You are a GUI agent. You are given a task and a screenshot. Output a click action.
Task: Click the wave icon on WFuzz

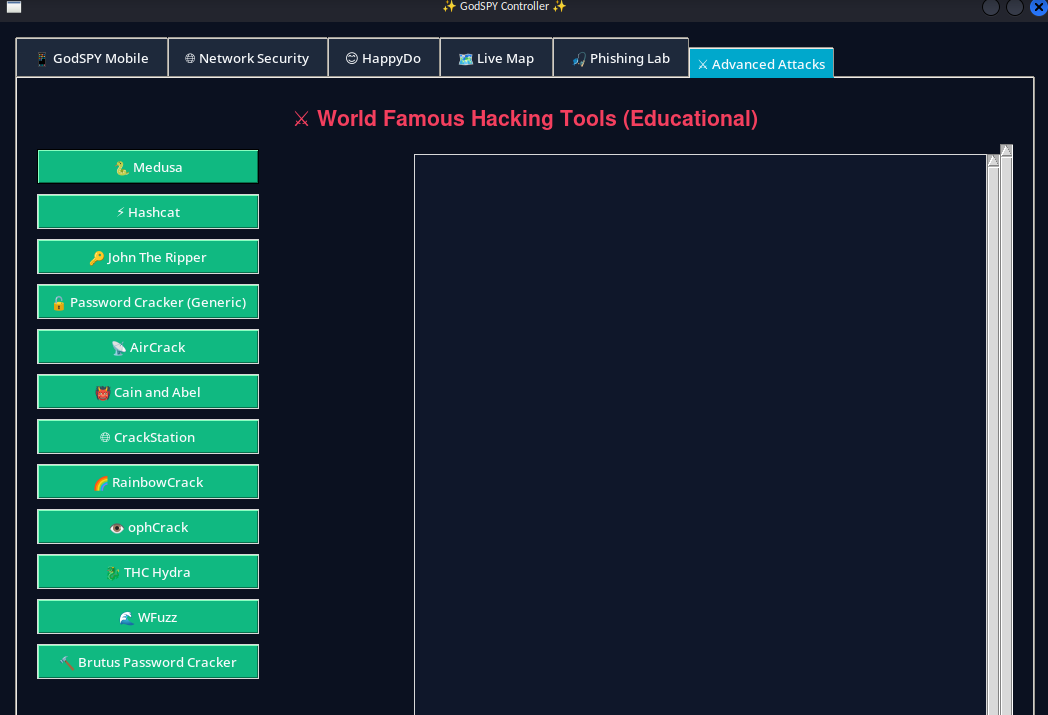click(126, 618)
